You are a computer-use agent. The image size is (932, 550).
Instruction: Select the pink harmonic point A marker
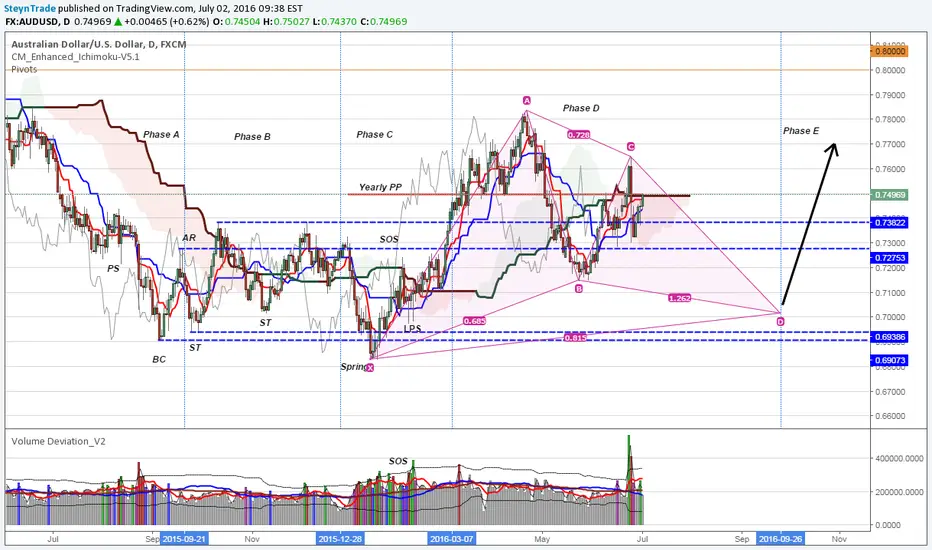(x=526, y=100)
